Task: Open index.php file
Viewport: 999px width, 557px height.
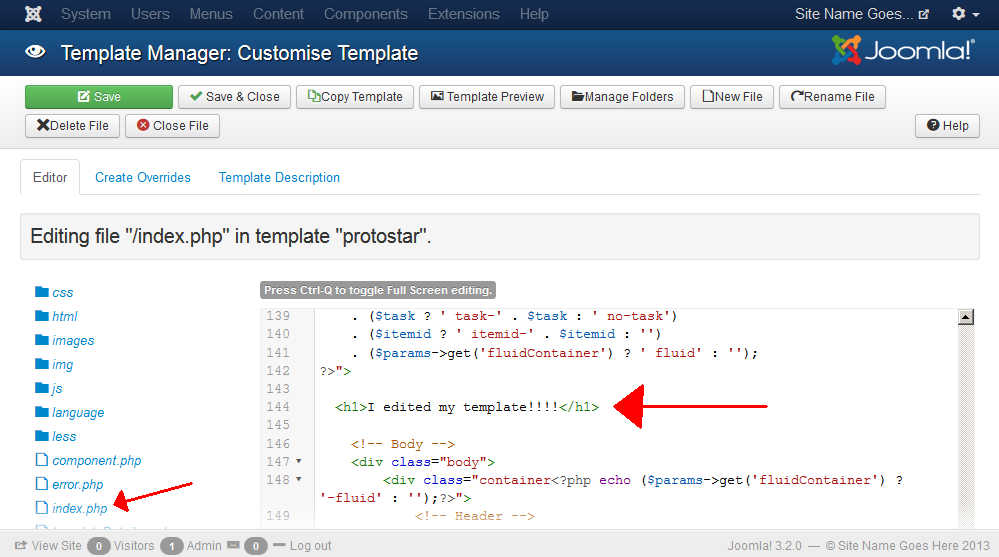Action: 80,509
